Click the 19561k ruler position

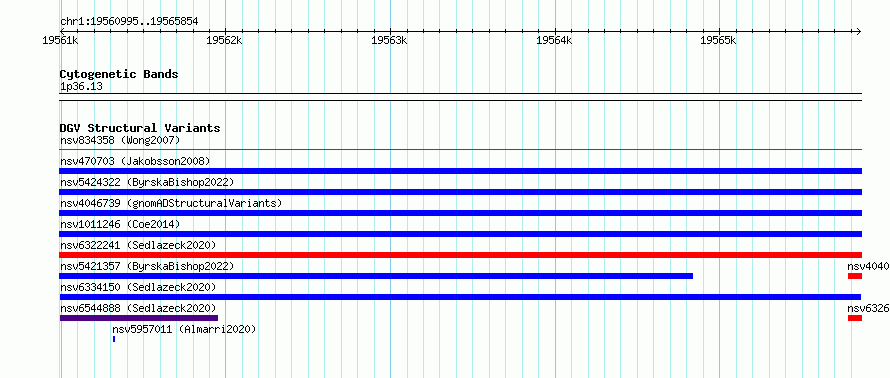tap(60, 40)
